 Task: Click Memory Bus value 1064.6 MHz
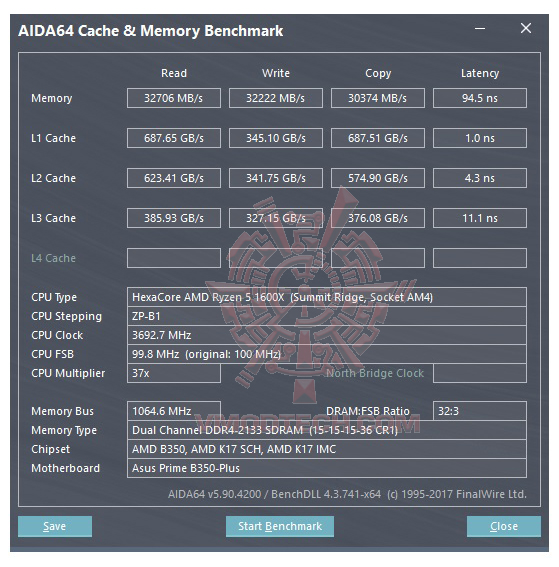point(174,411)
